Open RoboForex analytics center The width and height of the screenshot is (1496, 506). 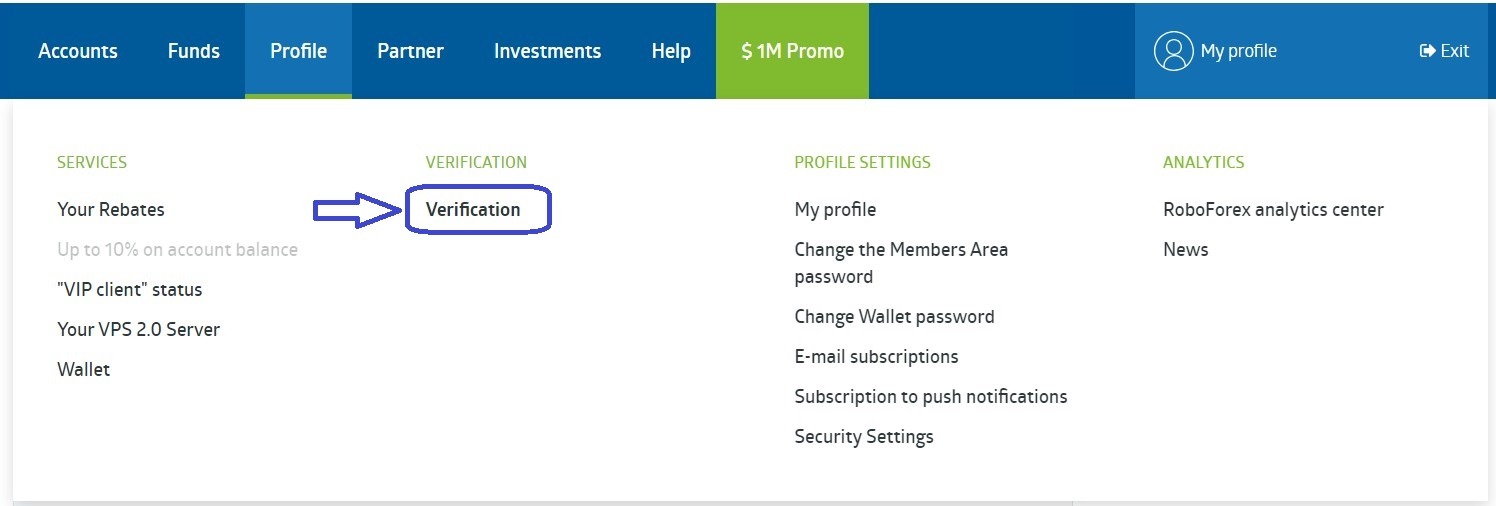click(x=1273, y=210)
